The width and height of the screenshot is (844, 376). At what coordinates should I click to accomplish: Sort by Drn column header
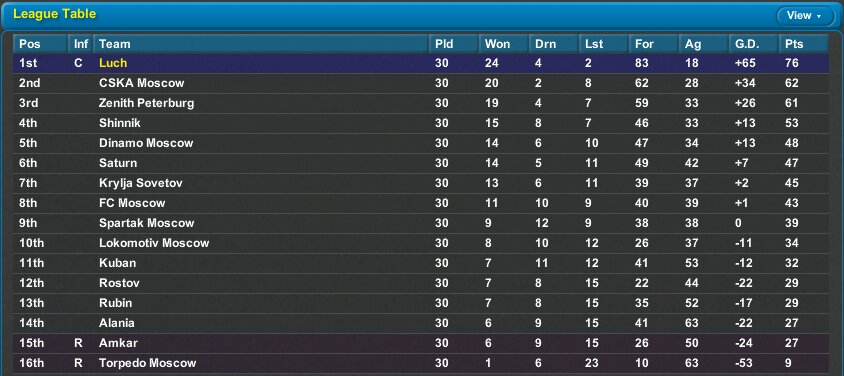(554, 44)
